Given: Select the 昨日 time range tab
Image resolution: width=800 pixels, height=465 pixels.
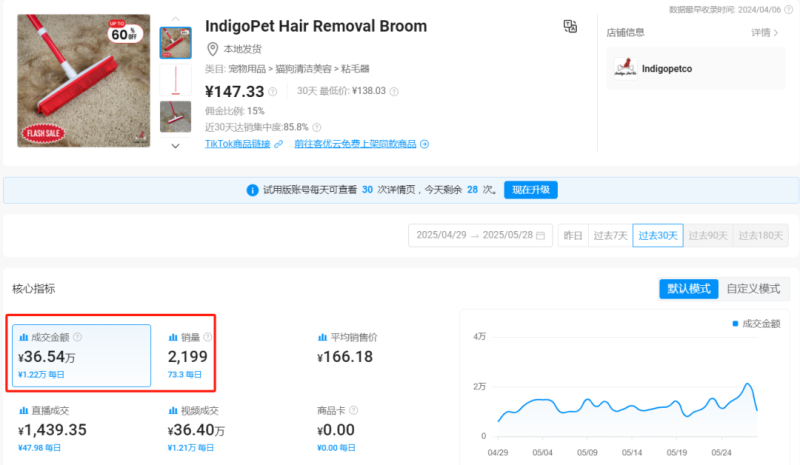Looking at the screenshot, I should coord(573,236).
